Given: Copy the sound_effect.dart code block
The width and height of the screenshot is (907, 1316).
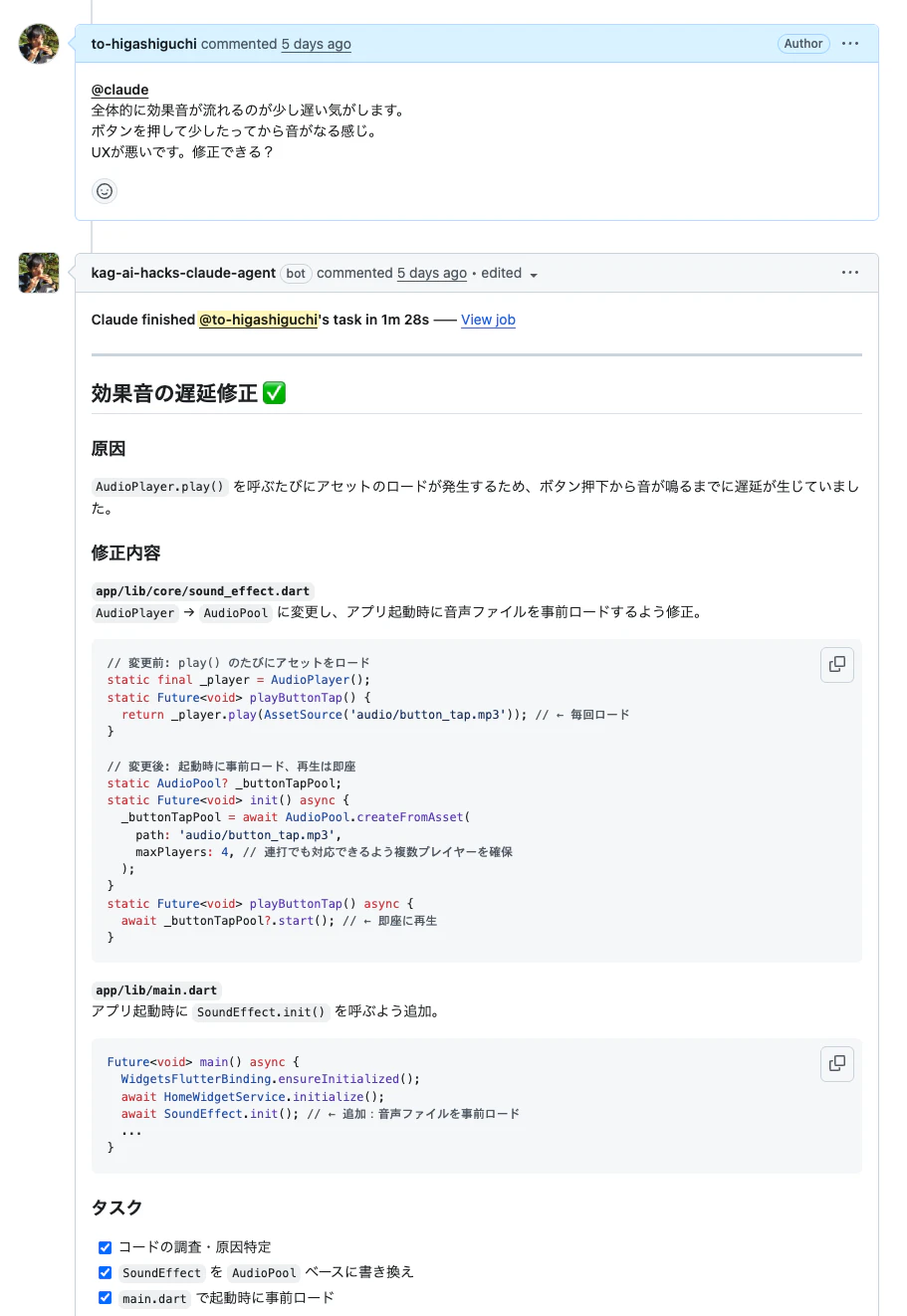Looking at the screenshot, I should [836, 664].
